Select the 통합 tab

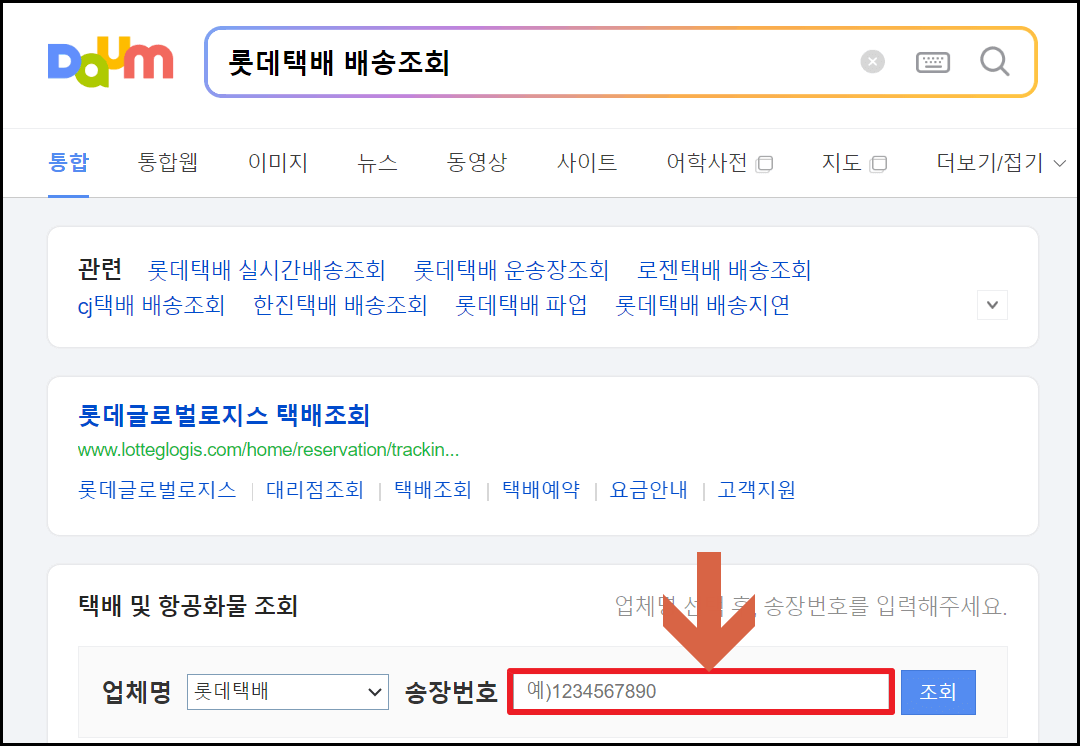pyautogui.click(x=68, y=163)
